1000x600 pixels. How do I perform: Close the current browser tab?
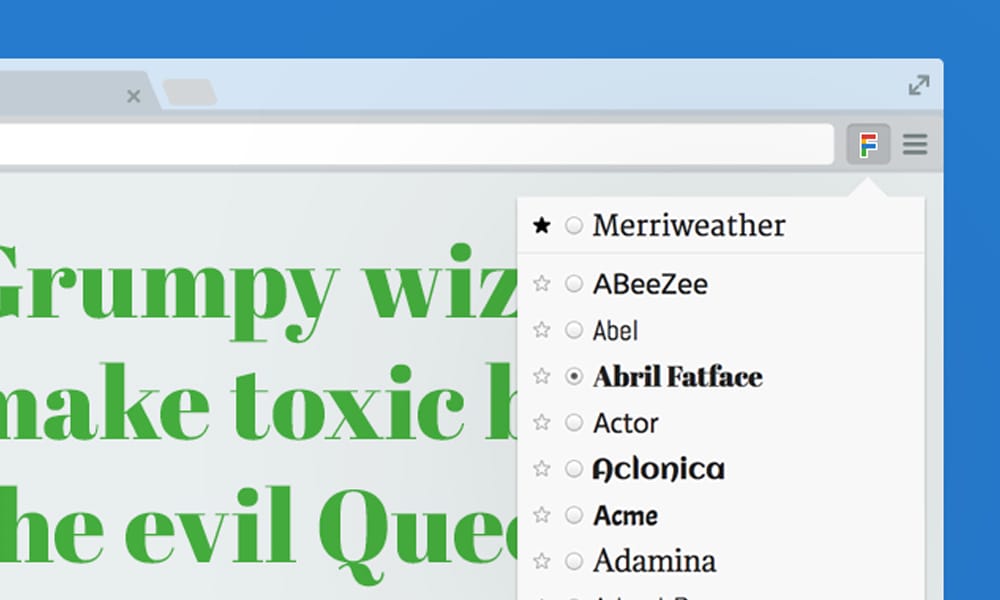pyautogui.click(x=133, y=97)
